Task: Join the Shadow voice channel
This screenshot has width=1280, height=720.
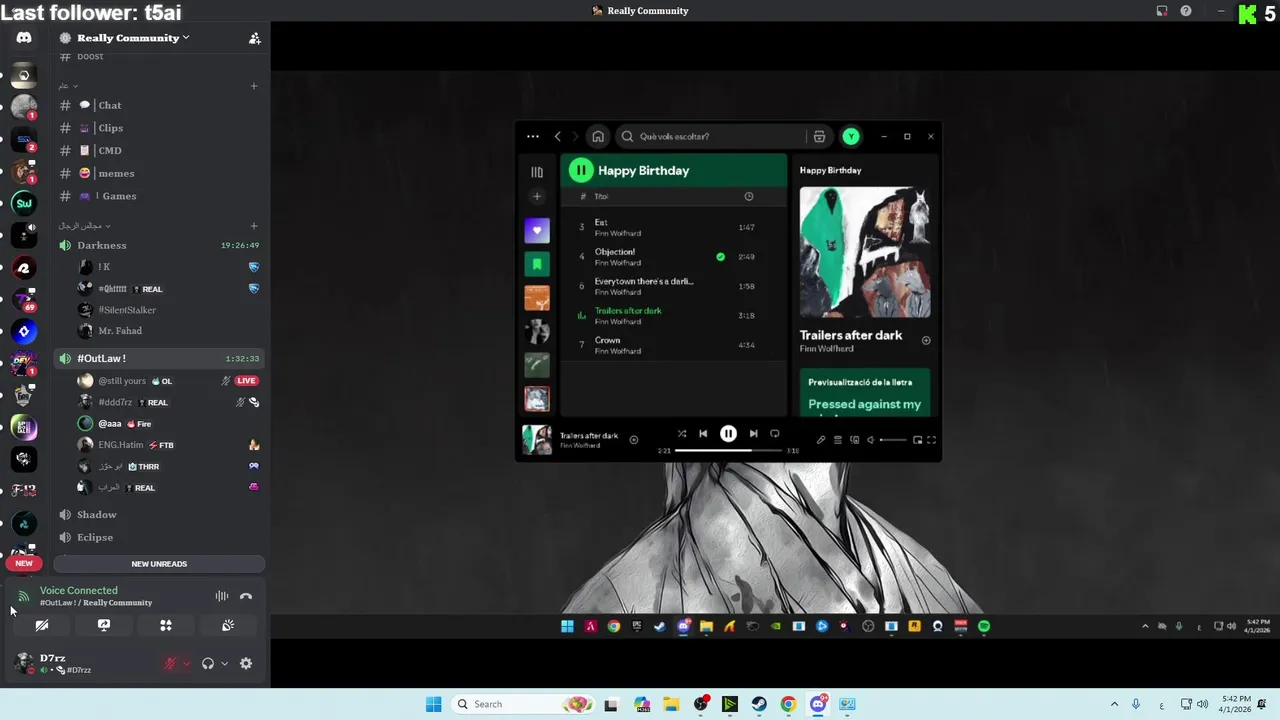Action: [160, 514]
